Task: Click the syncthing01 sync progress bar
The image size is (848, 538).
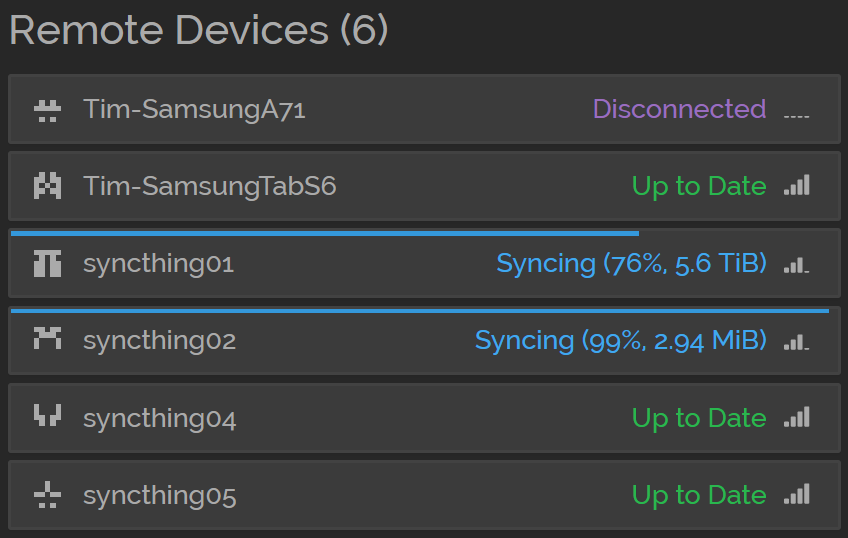Action: [324, 234]
